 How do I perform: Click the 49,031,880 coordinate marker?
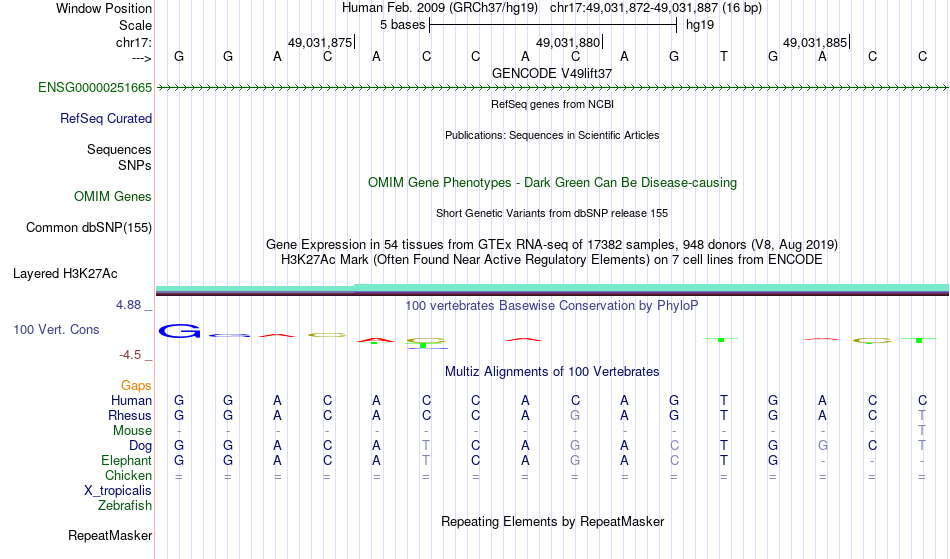click(568, 42)
